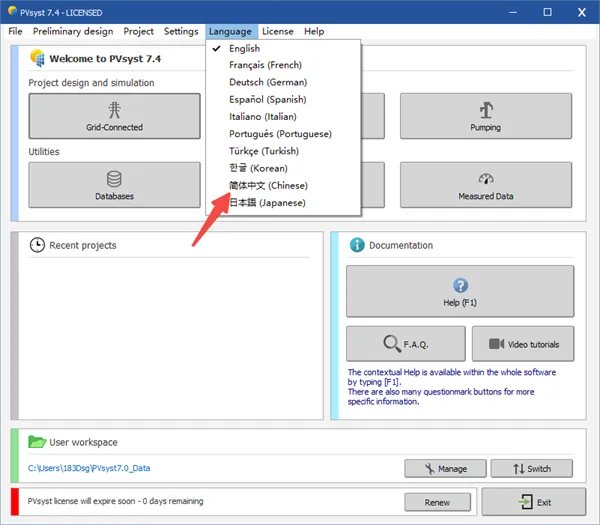The height and width of the screenshot is (525, 600).
Task: Select Español (Spanish) language
Action: tap(283, 99)
